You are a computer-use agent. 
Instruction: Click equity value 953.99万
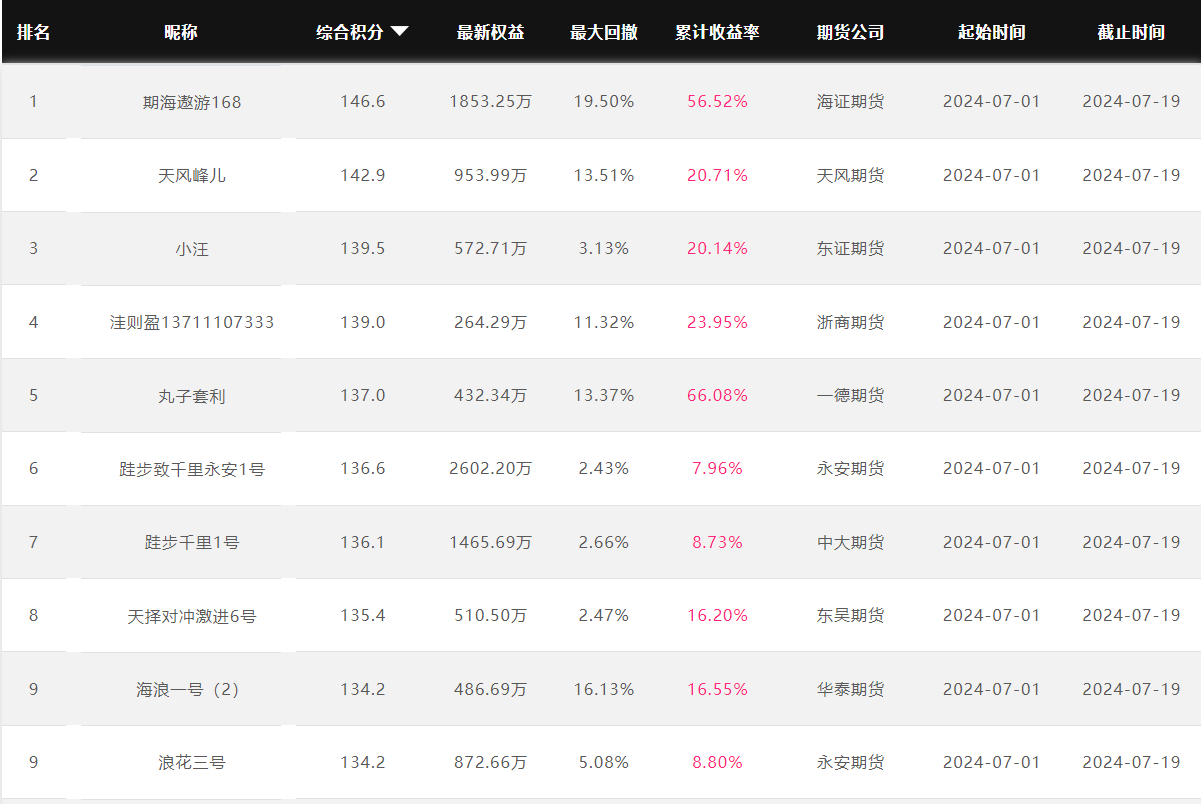(x=490, y=175)
